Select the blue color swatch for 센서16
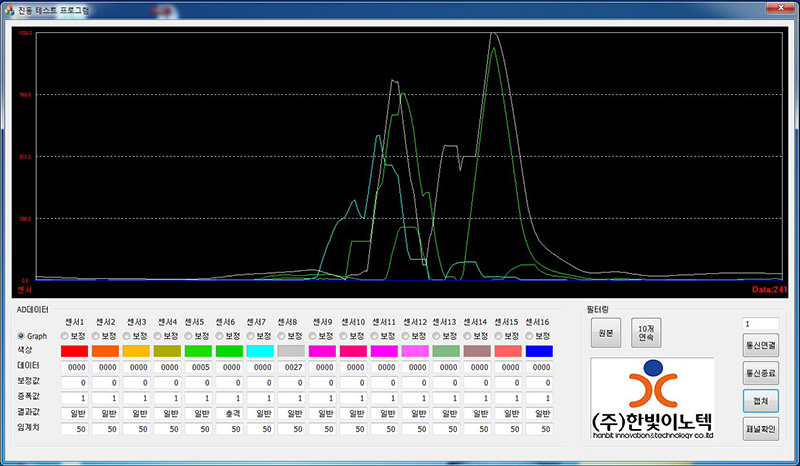Image resolution: width=800 pixels, height=466 pixels. (539, 352)
